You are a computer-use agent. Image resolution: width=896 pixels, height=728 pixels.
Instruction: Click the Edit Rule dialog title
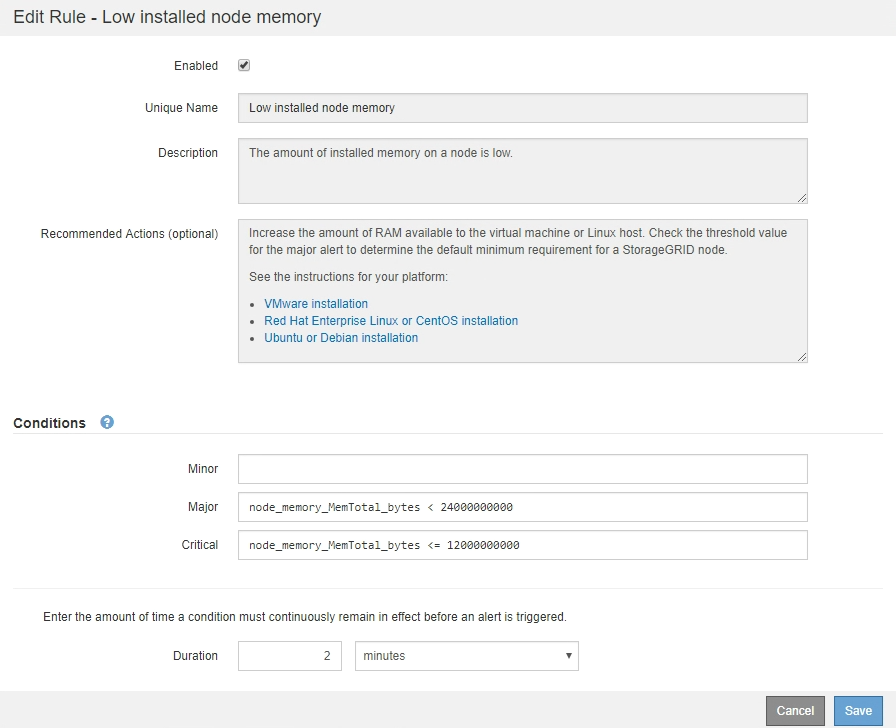167,17
